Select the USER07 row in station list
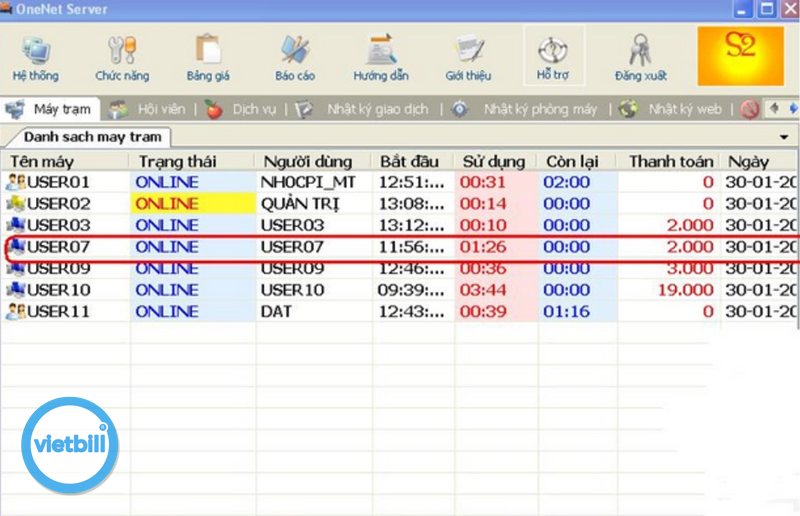 pos(62,246)
